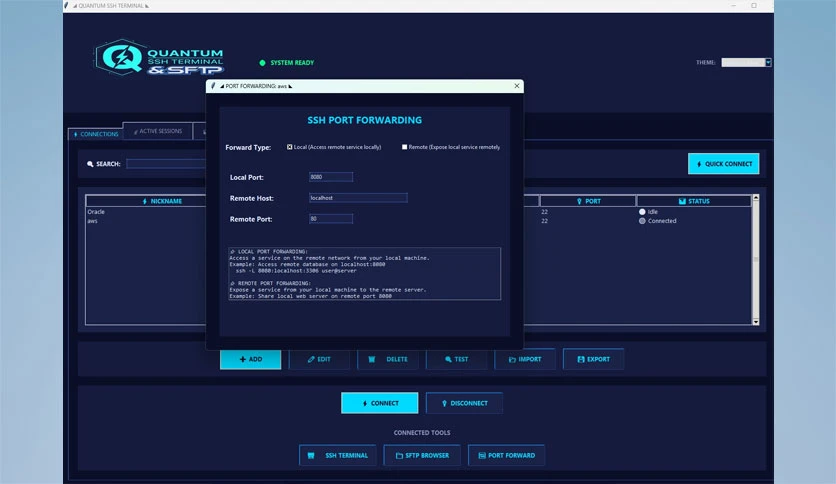This screenshot has width=836, height=484.
Task: Click port 22 in the aws row
Action: [544, 221]
